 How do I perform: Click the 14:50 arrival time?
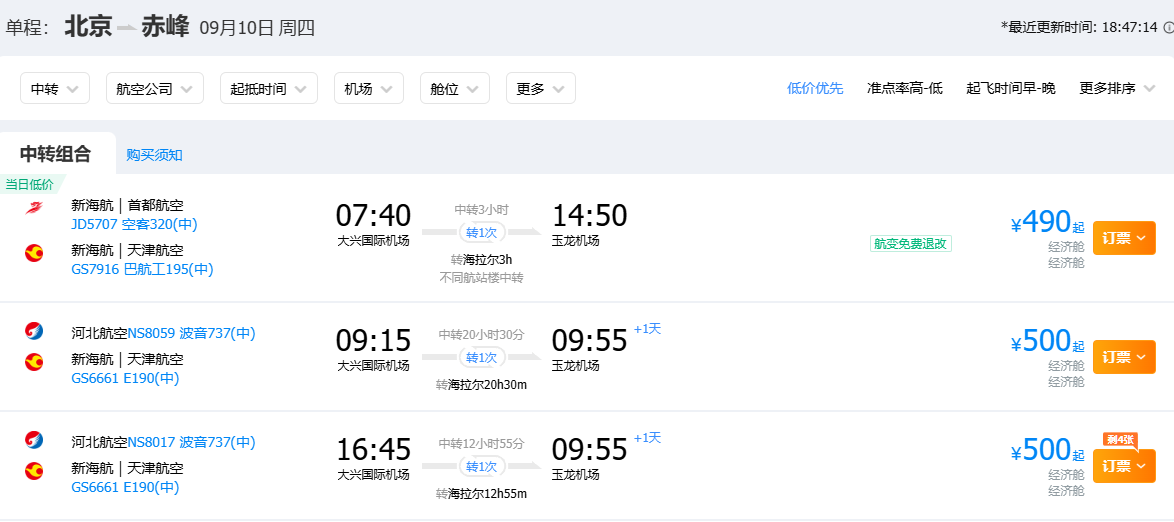pyautogui.click(x=589, y=216)
